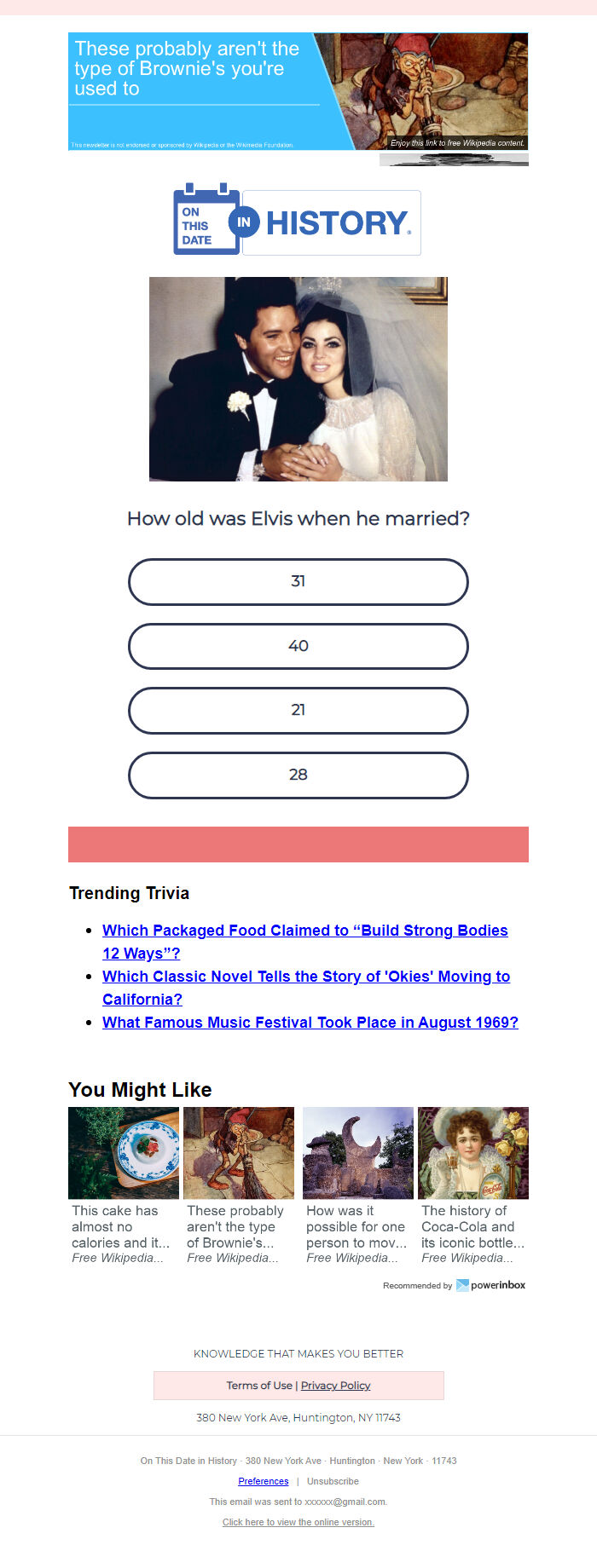Click the powerinbox logo icon
597x1568 pixels.
(462, 1285)
